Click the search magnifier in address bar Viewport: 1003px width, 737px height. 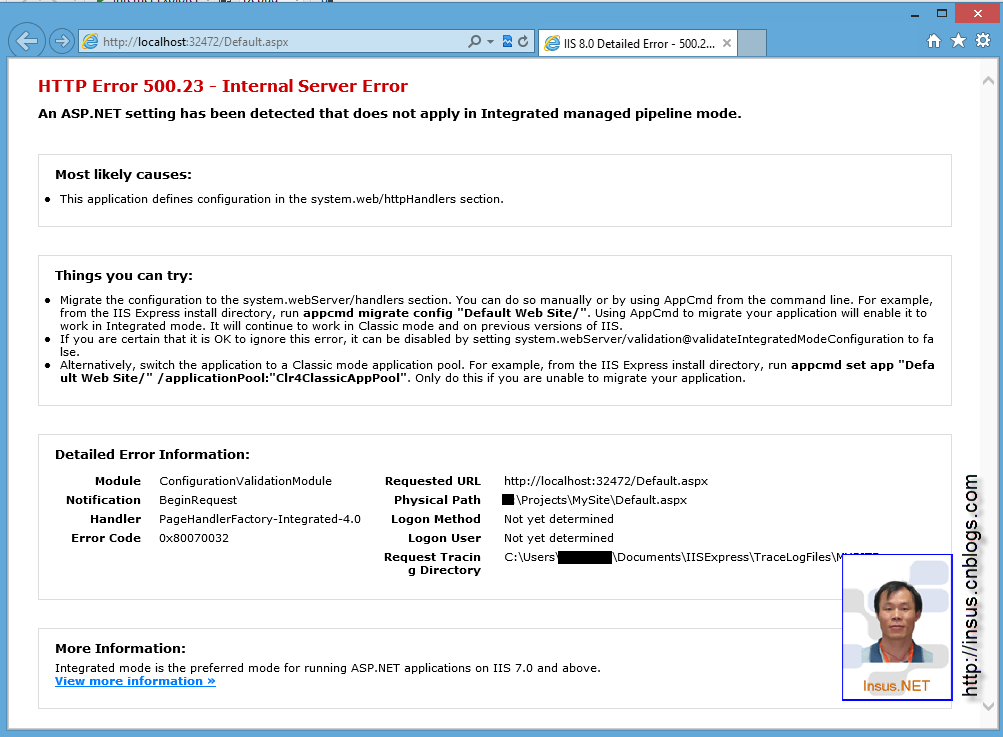point(474,42)
